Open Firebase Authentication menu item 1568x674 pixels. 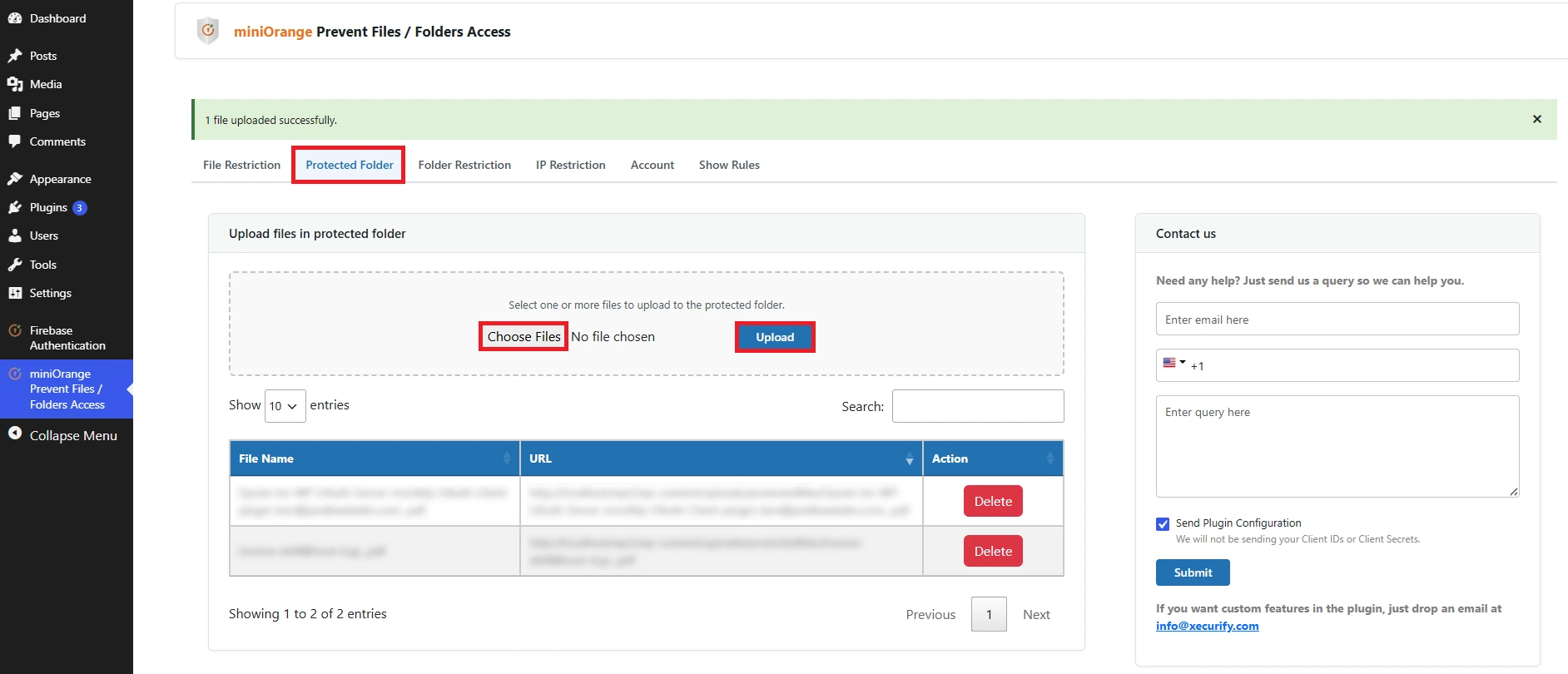click(x=67, y=338)
